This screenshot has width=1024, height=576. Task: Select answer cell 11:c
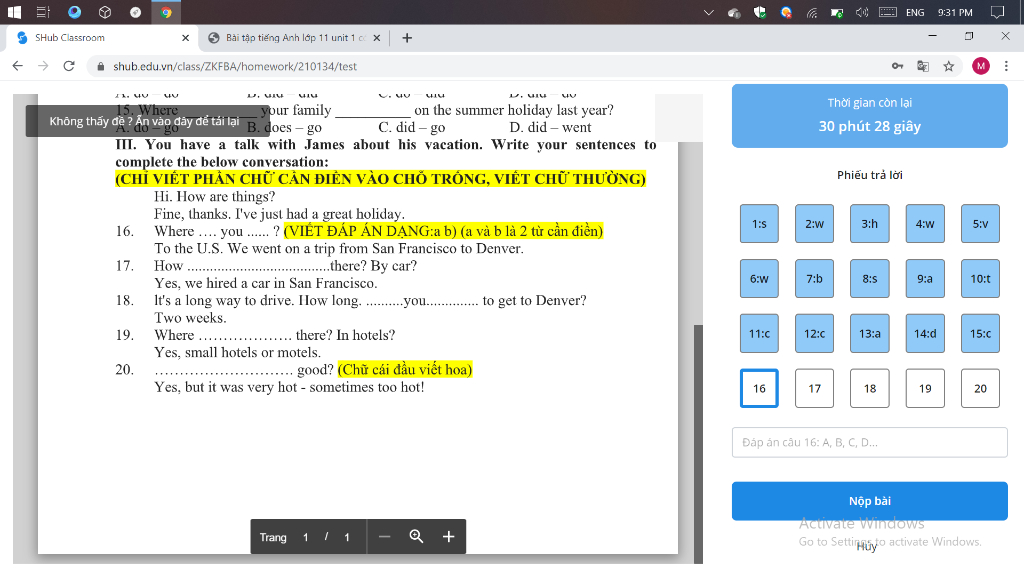click(x=759, y=334)
